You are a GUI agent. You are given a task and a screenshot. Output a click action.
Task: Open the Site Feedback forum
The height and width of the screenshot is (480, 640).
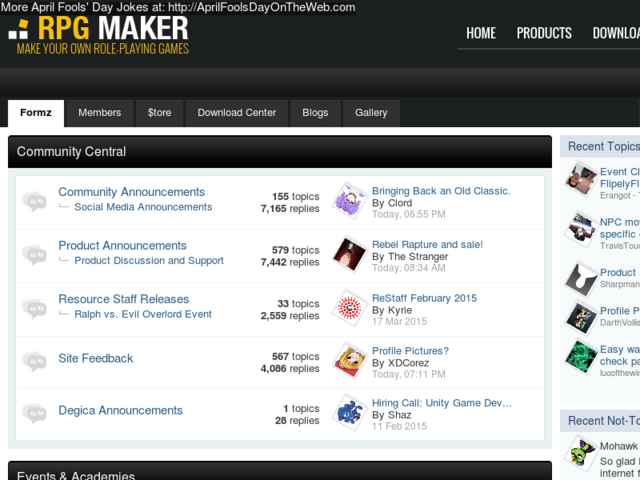point(96,358)
